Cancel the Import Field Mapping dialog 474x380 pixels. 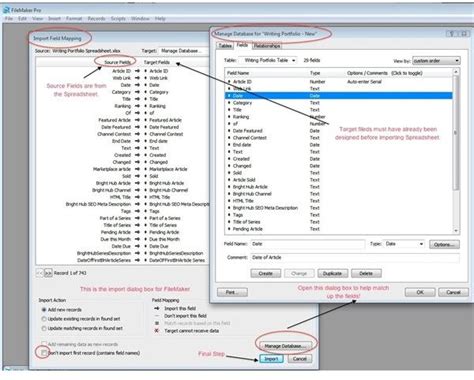[300, 359]
